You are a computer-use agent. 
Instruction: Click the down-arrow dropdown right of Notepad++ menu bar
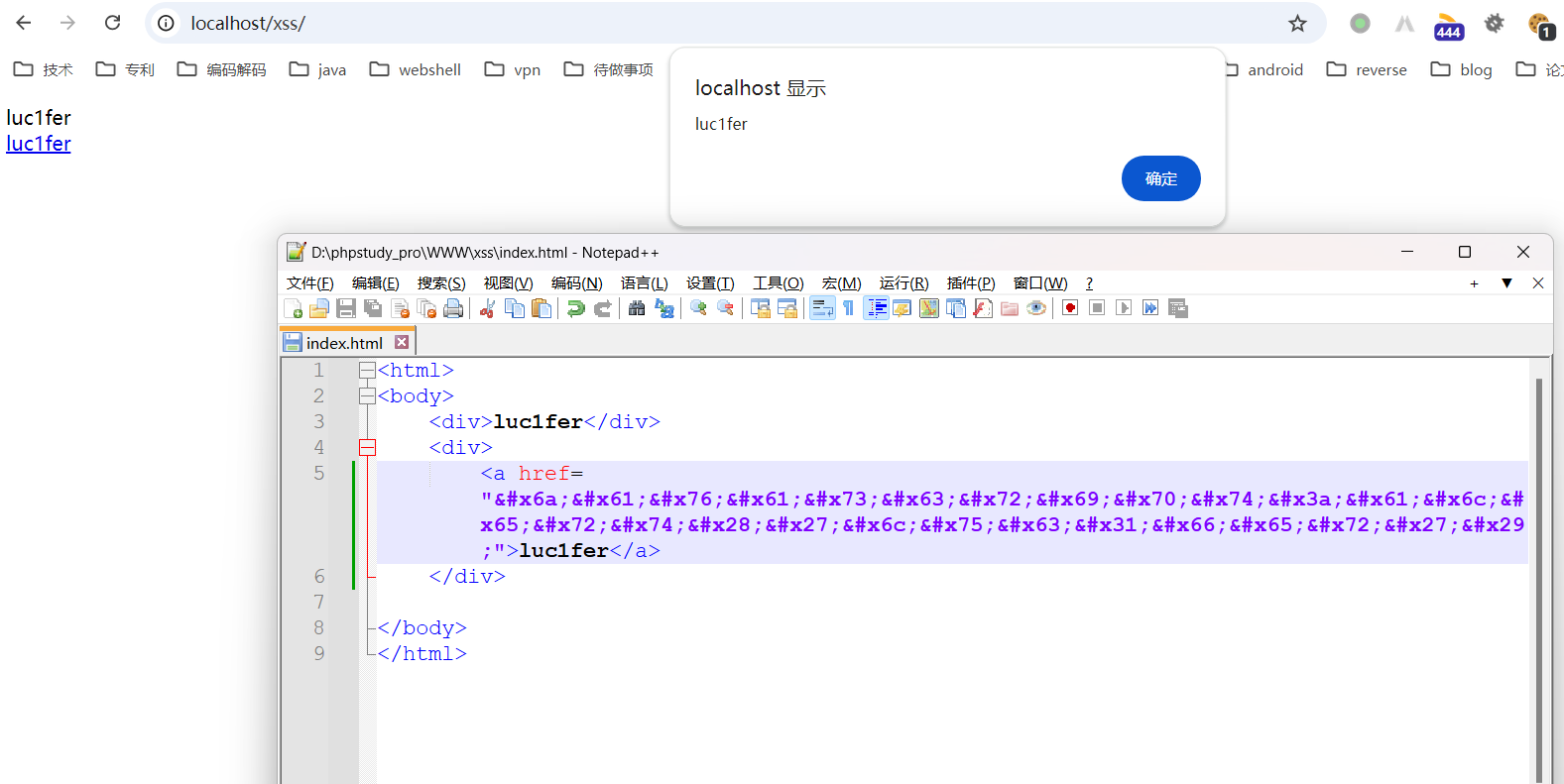pos(1506,283)
